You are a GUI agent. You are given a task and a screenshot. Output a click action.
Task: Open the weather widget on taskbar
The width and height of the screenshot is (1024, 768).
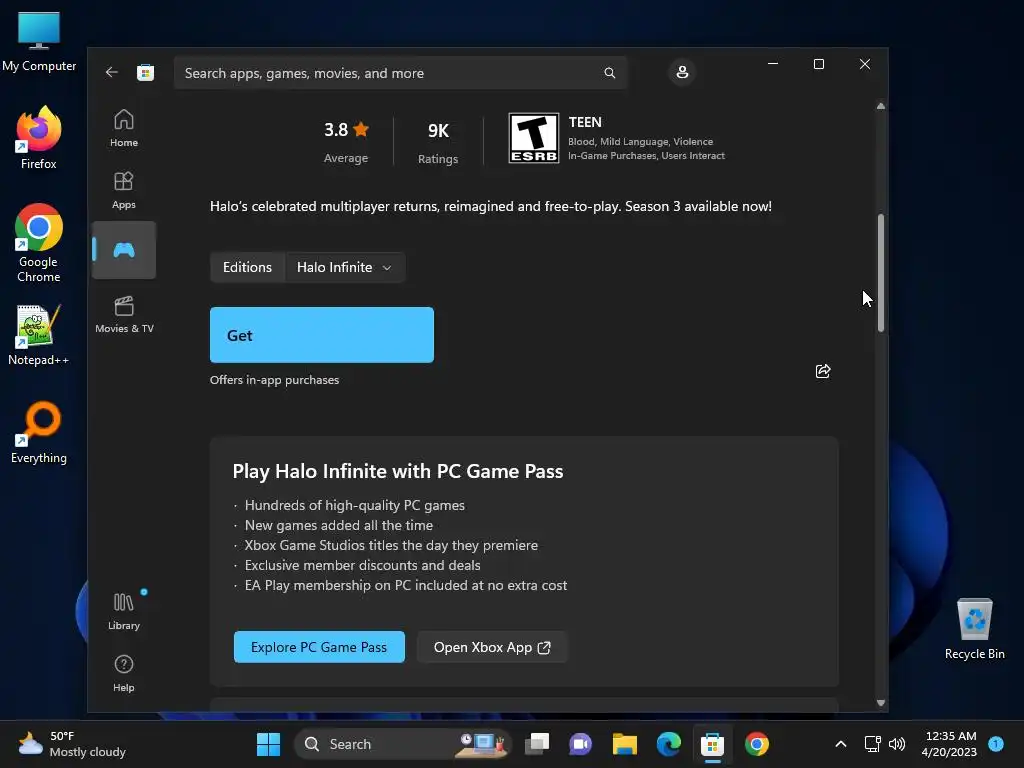pos(72,744)
